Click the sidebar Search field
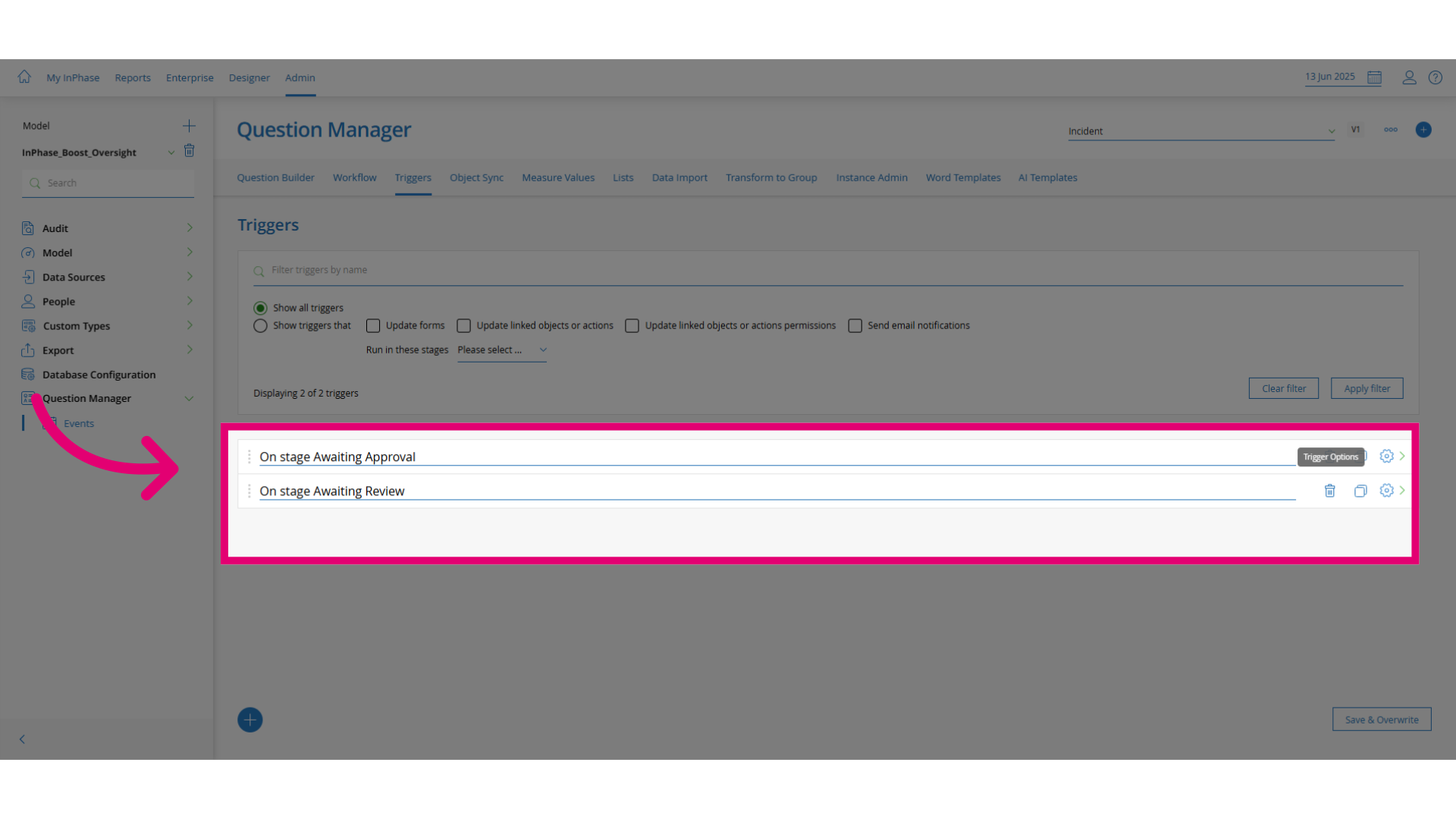The height and width of the screenshot is (819, 1456). (108, 184)
